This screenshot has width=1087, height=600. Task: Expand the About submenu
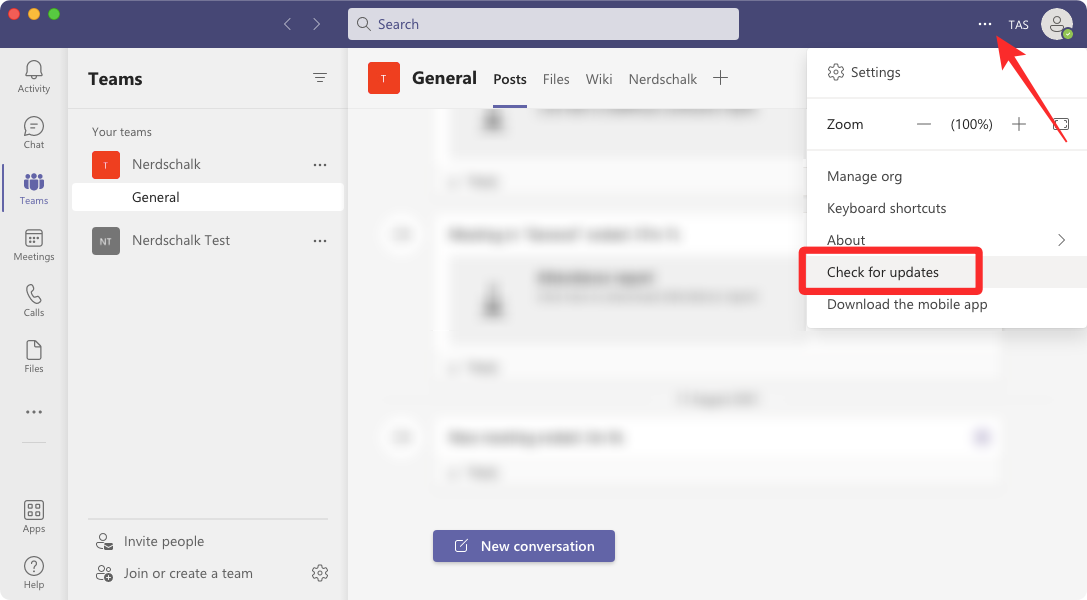846,240
